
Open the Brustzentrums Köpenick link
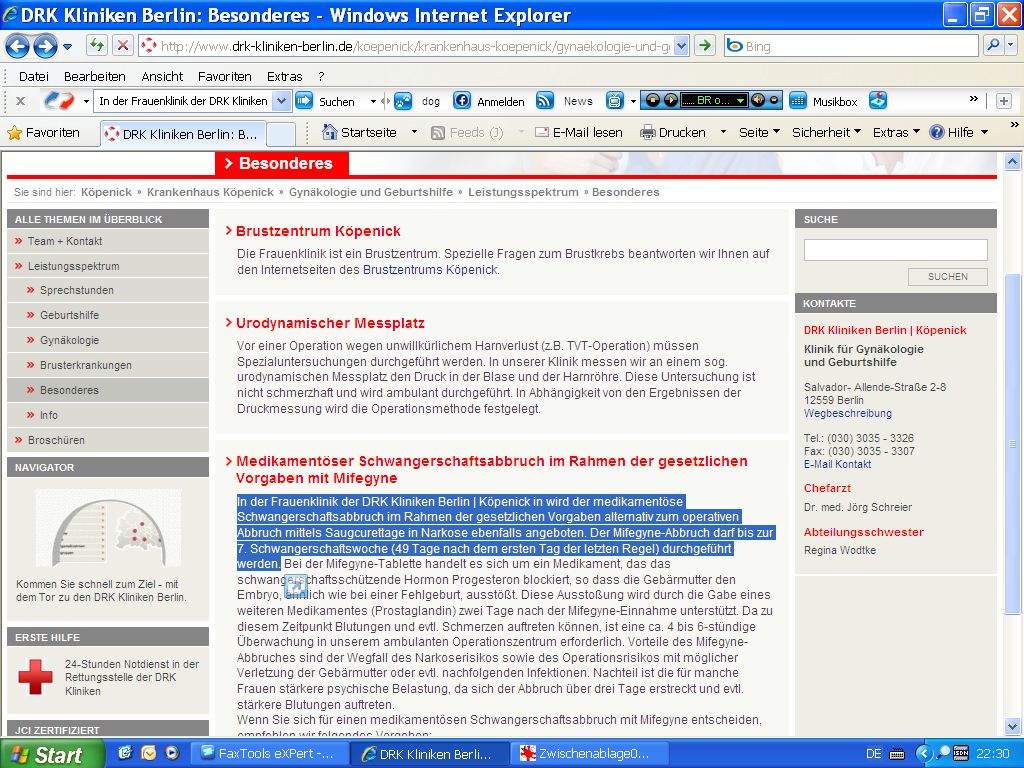[x=430, y=270]
